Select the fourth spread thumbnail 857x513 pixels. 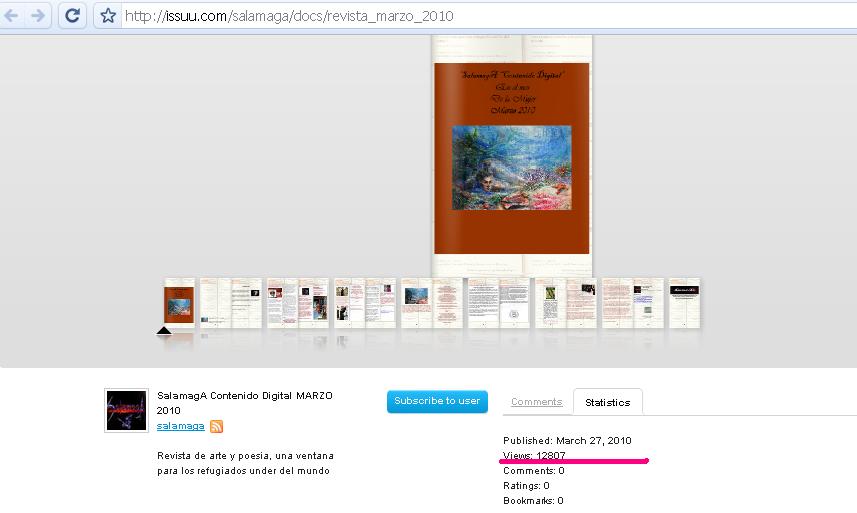tap(365, 303)
